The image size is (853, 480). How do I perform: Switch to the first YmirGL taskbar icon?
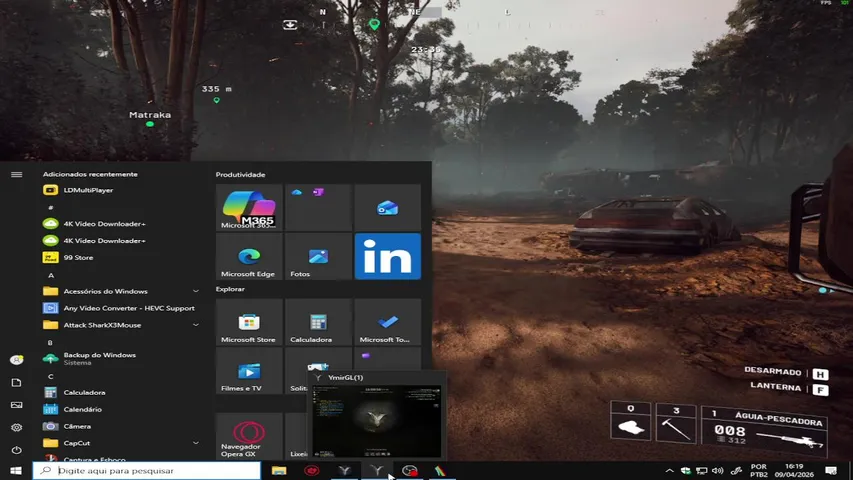pyautogui.click(x=344, y=471)
